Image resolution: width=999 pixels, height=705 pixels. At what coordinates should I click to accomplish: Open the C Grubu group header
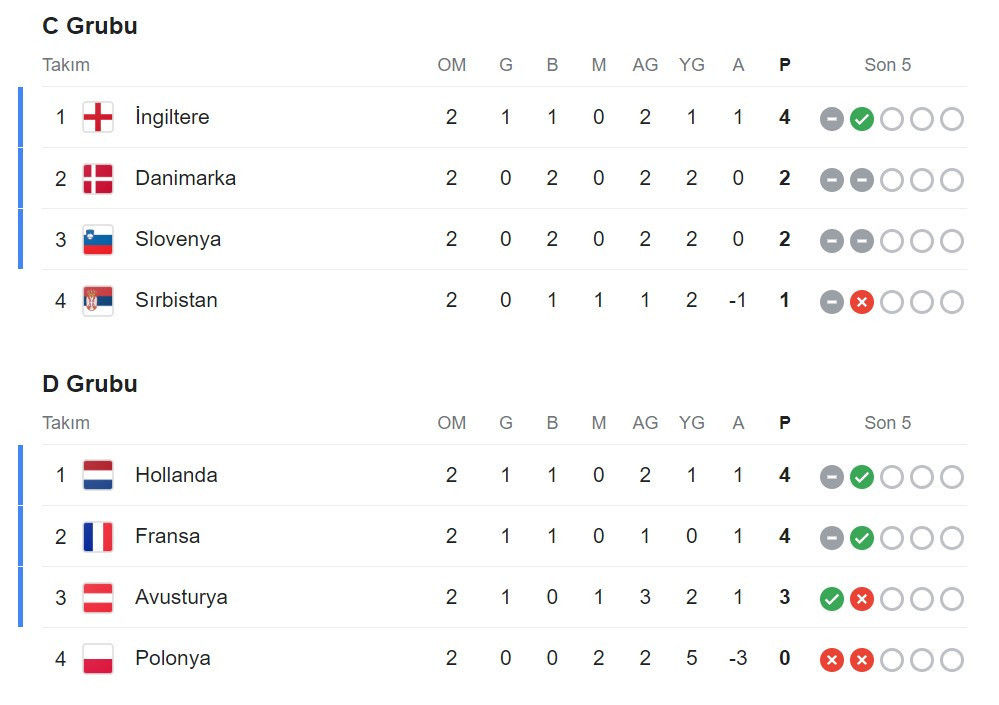[89, 25]
